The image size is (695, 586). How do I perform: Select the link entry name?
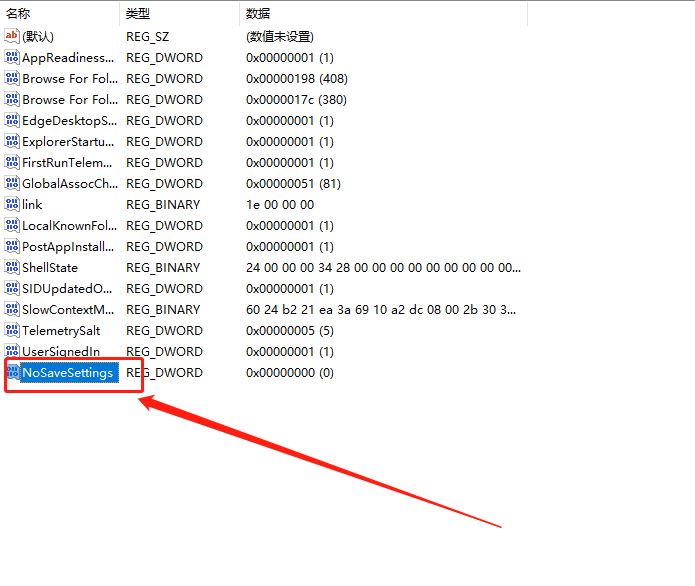tap(32, 204)
